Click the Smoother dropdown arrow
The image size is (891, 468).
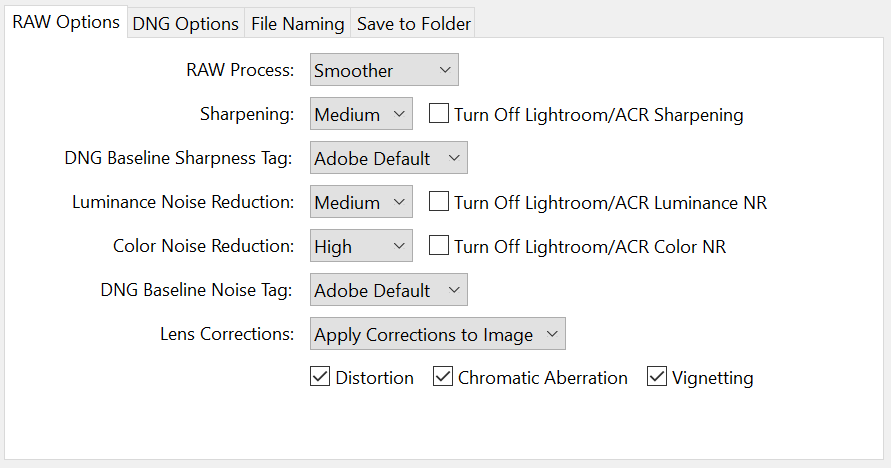444,71
